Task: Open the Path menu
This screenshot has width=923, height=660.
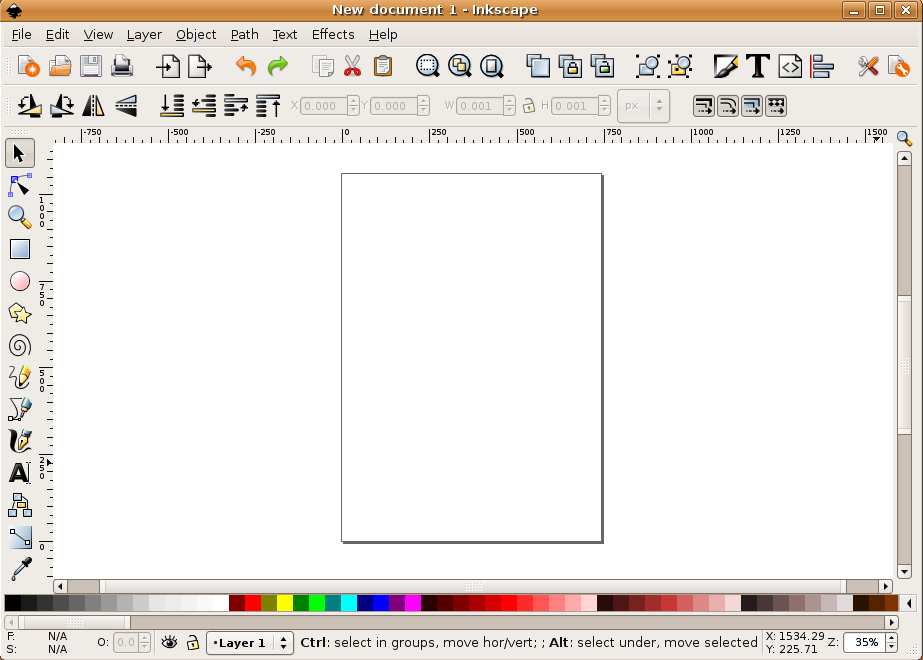Action: pos(244,34)
